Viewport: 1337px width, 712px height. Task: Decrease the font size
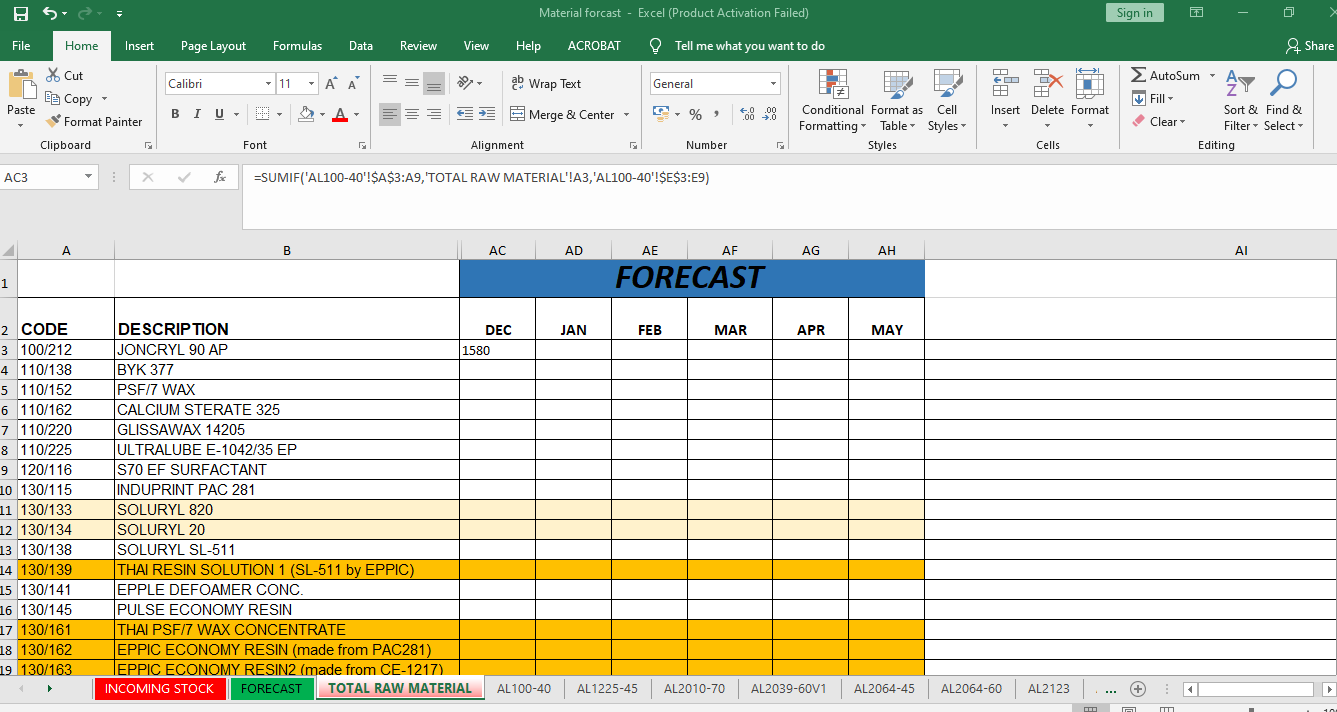coord(353,84)
